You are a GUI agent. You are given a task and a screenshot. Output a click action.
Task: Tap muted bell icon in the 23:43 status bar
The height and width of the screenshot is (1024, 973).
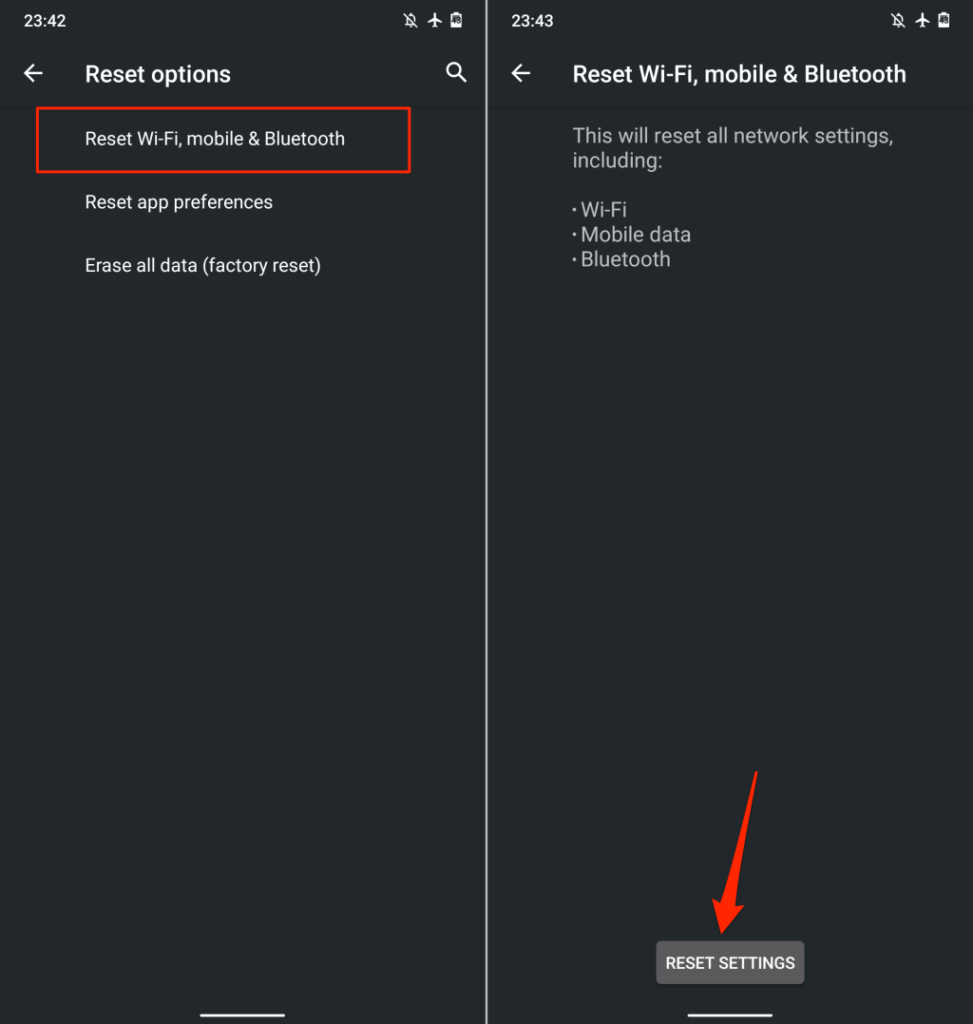pyautogui.click(x=898, y=20)
